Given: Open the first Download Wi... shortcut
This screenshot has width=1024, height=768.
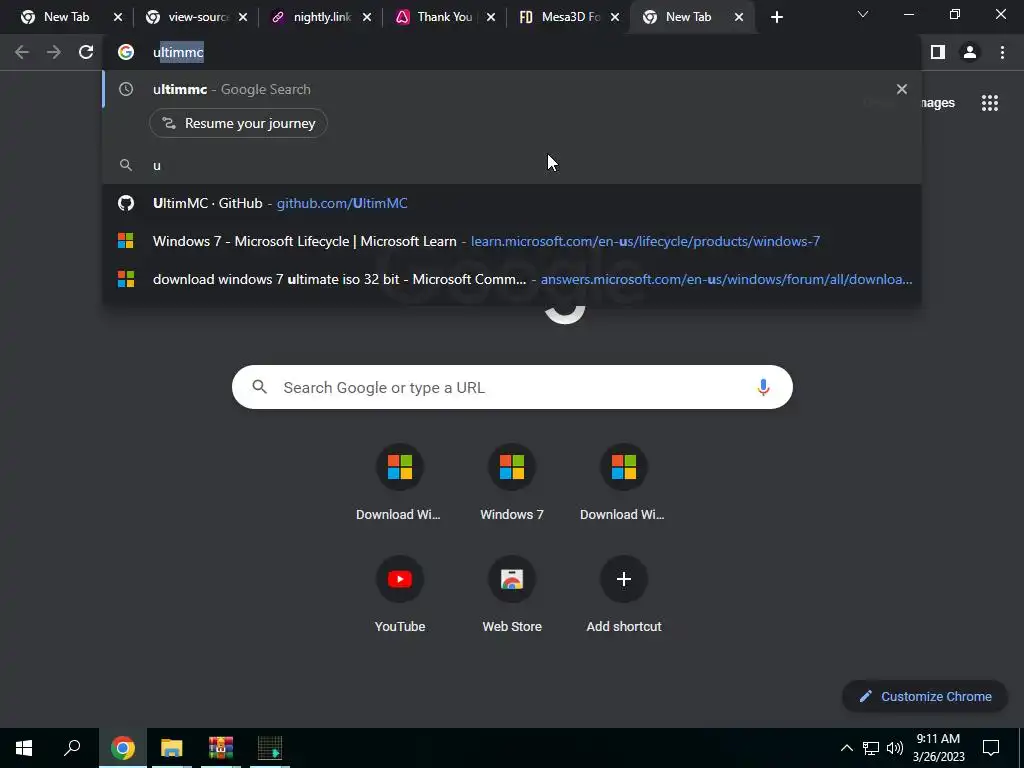Looking at the screenshot, I should (399, 483).
